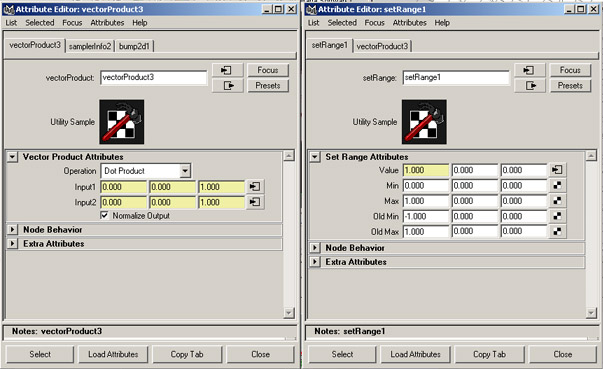Click the Input2 connection icon
The height and width of the screenshot is (369, 603).
point(255,202)
